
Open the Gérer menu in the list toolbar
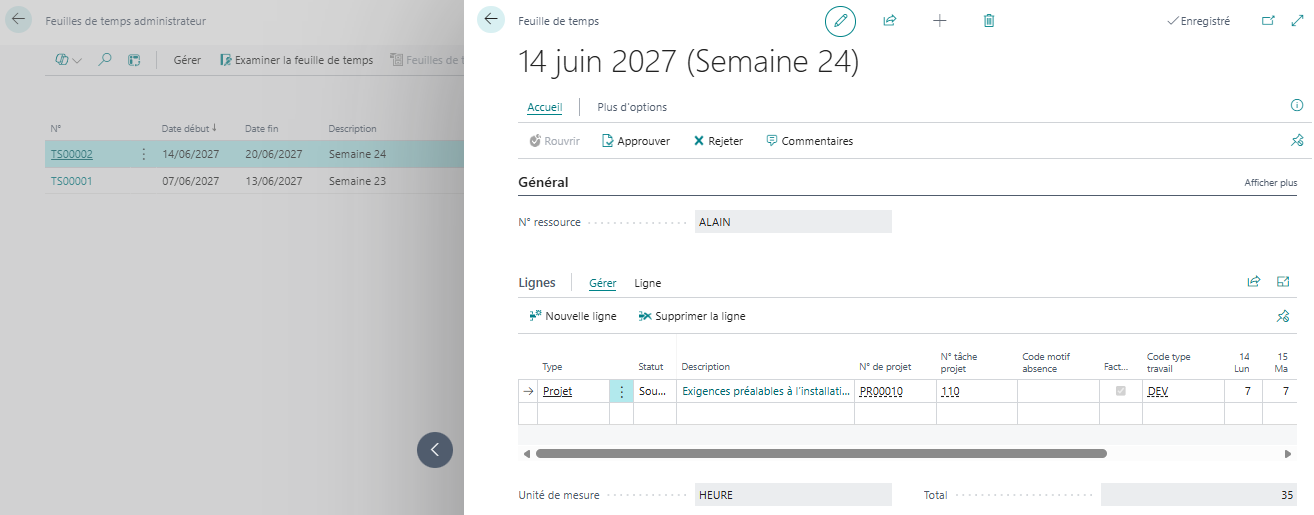coord(187,60)
